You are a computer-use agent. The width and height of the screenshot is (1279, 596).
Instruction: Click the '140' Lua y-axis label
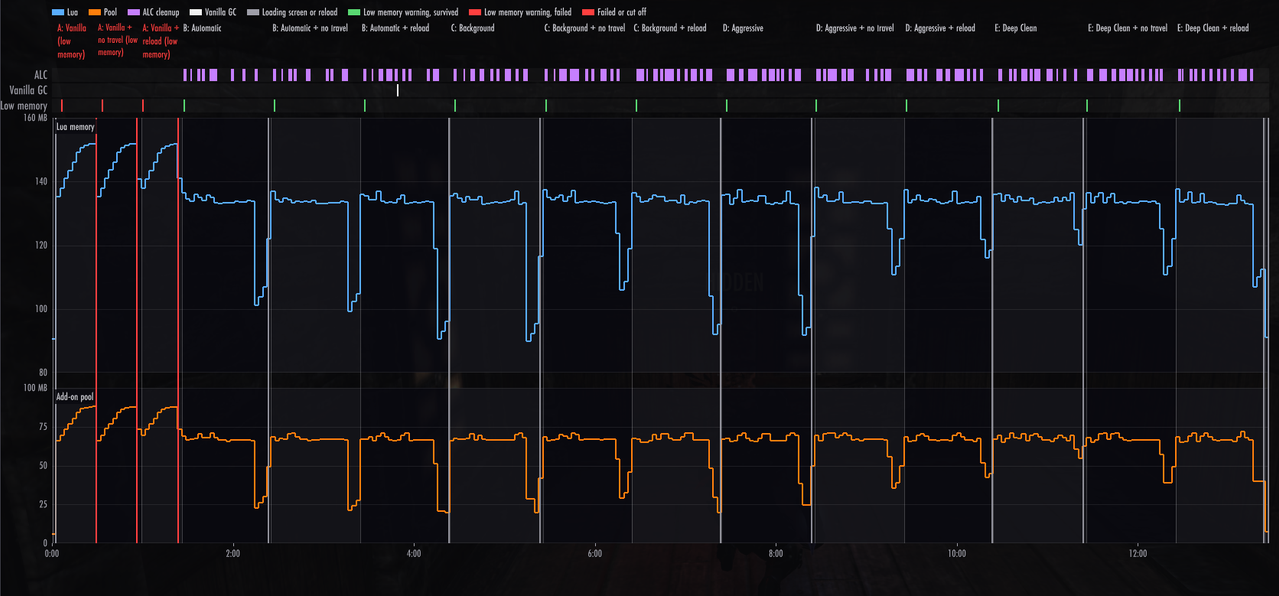click(x=41, y=182)
